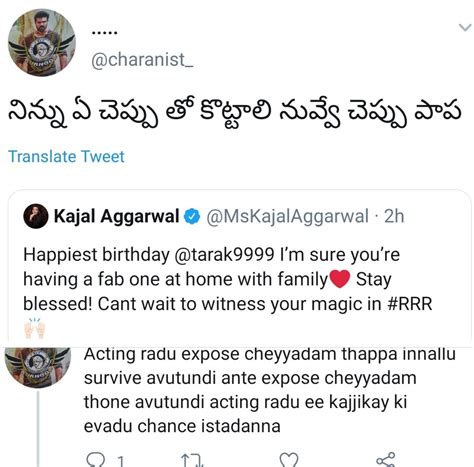Like the reply with heart icon
This screenshot has width=474, height=467.
(x=288, y=460)
